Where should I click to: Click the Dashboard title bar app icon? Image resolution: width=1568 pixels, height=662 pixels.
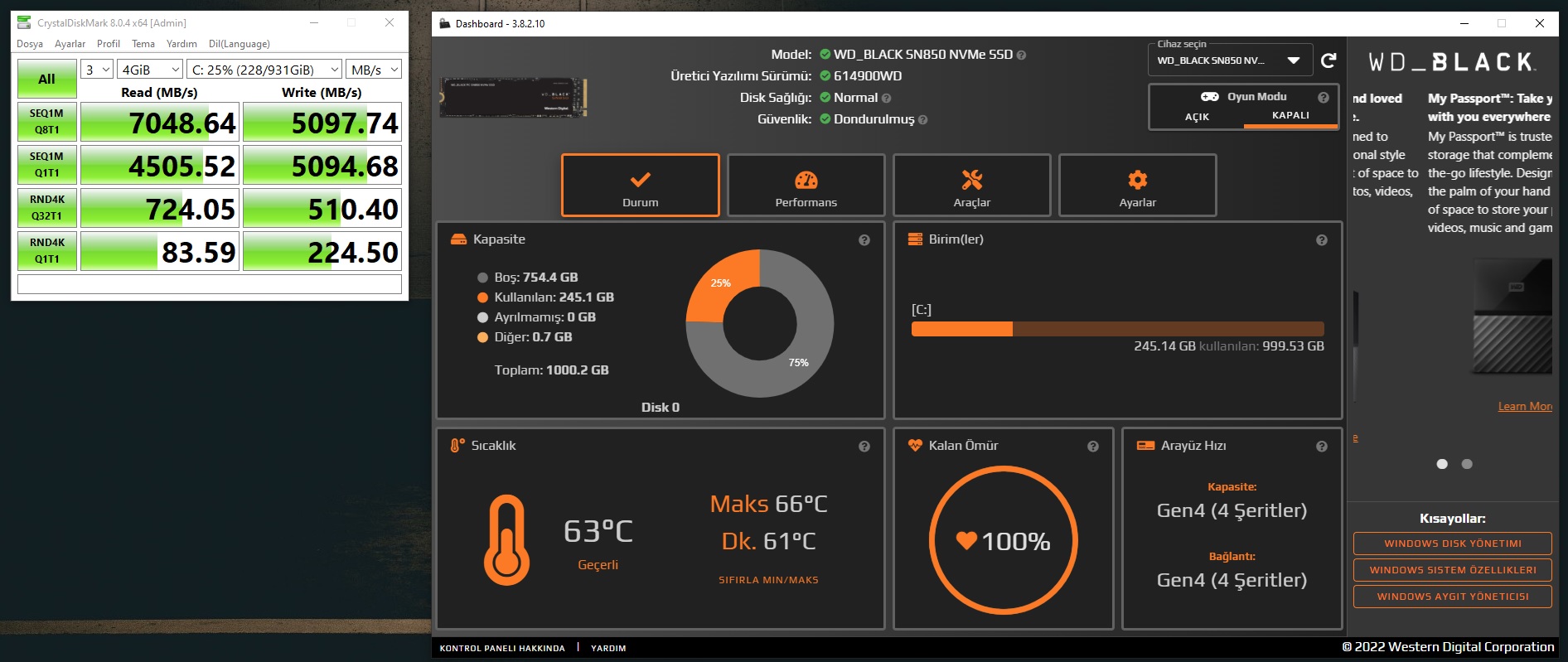click(444, 23)
